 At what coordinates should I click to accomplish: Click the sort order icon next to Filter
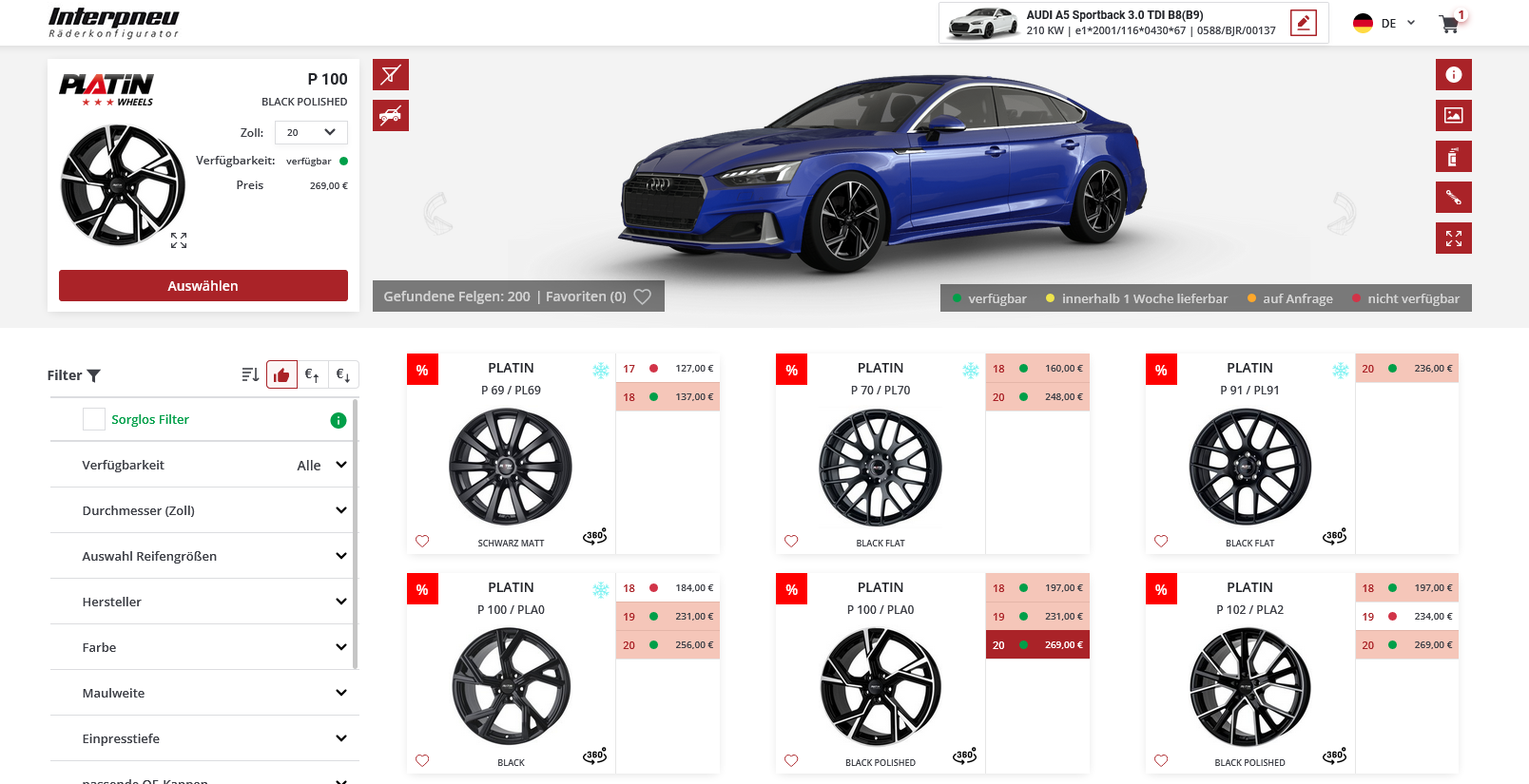click(x=250, y=374)
